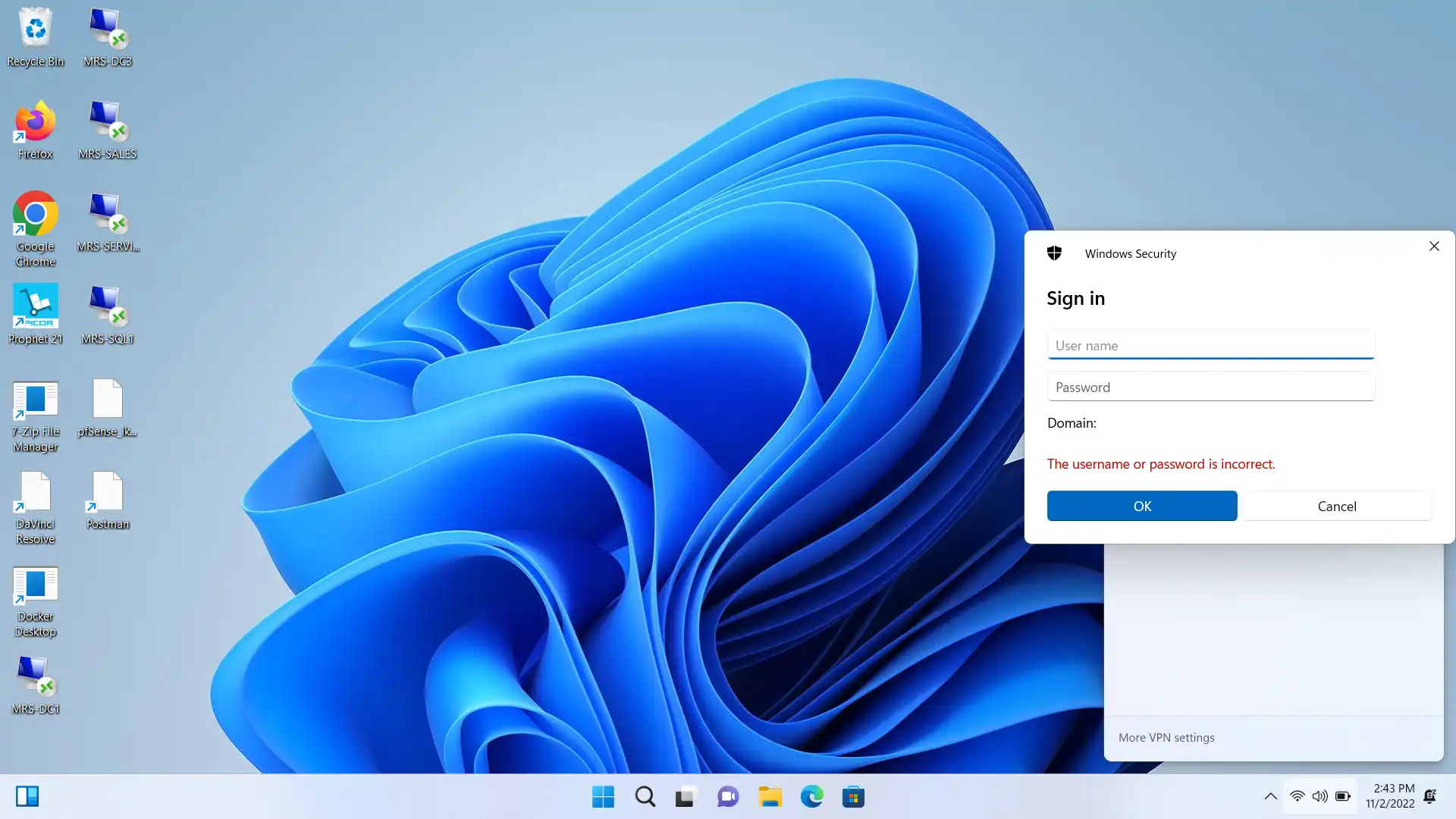Click the taskbar Search icon

(x=645, y=796)
